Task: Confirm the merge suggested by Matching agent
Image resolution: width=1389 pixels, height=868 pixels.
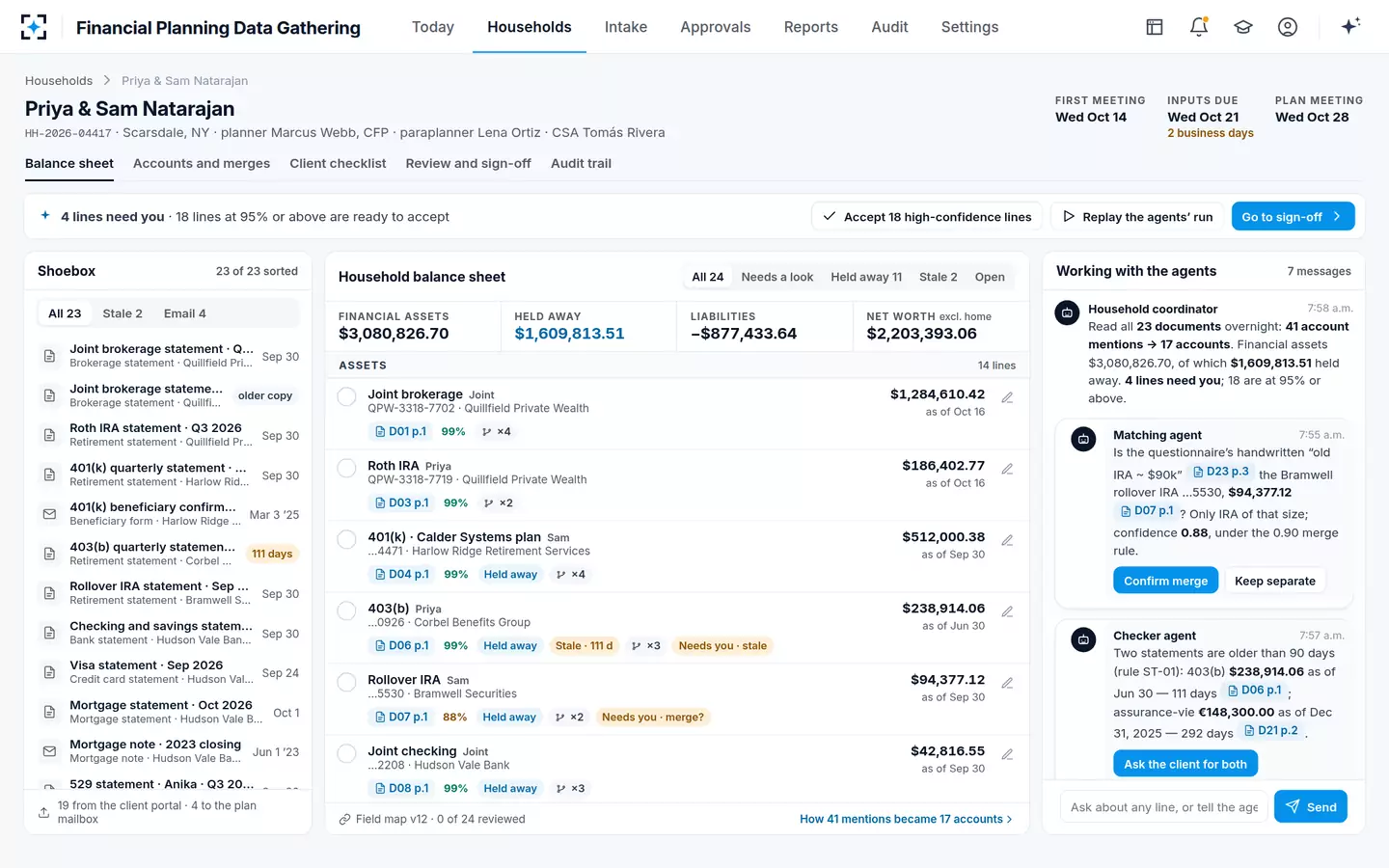Action: click(1165, 581)
